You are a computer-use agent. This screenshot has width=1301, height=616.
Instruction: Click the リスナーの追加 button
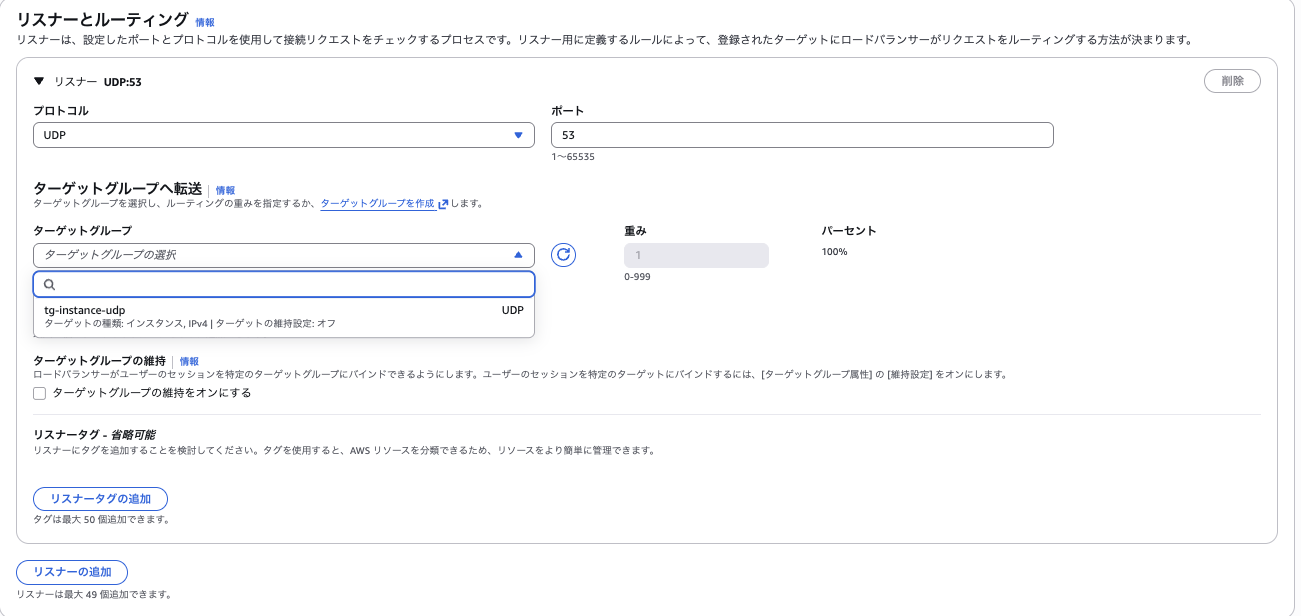(x=71, y=572)
